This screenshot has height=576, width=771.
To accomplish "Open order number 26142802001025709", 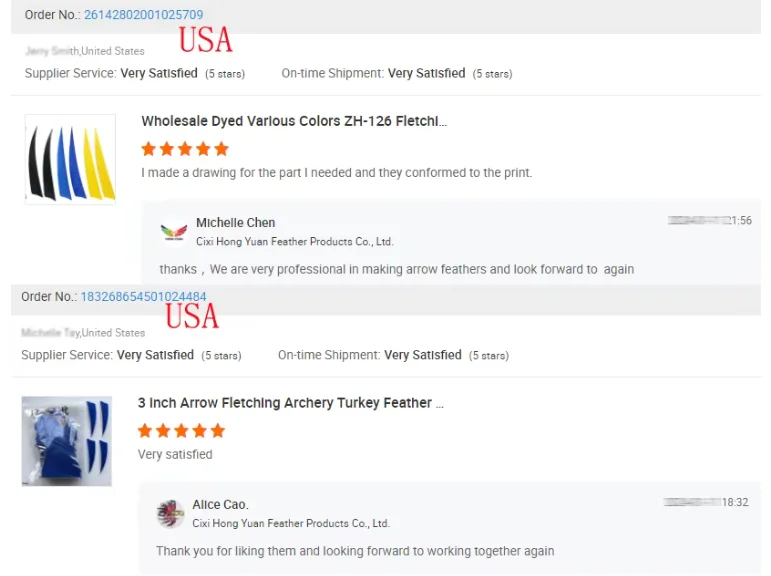I will tap(143, 15).
